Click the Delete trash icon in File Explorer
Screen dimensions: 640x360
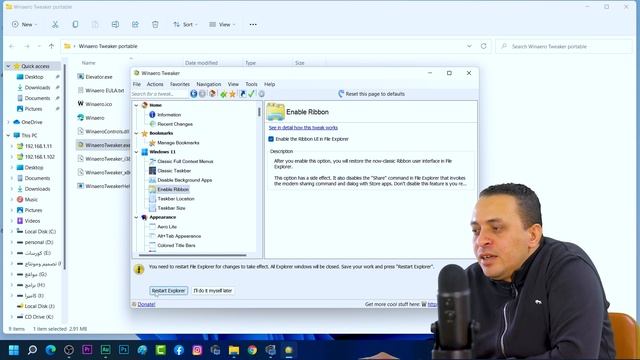(155, 24)
